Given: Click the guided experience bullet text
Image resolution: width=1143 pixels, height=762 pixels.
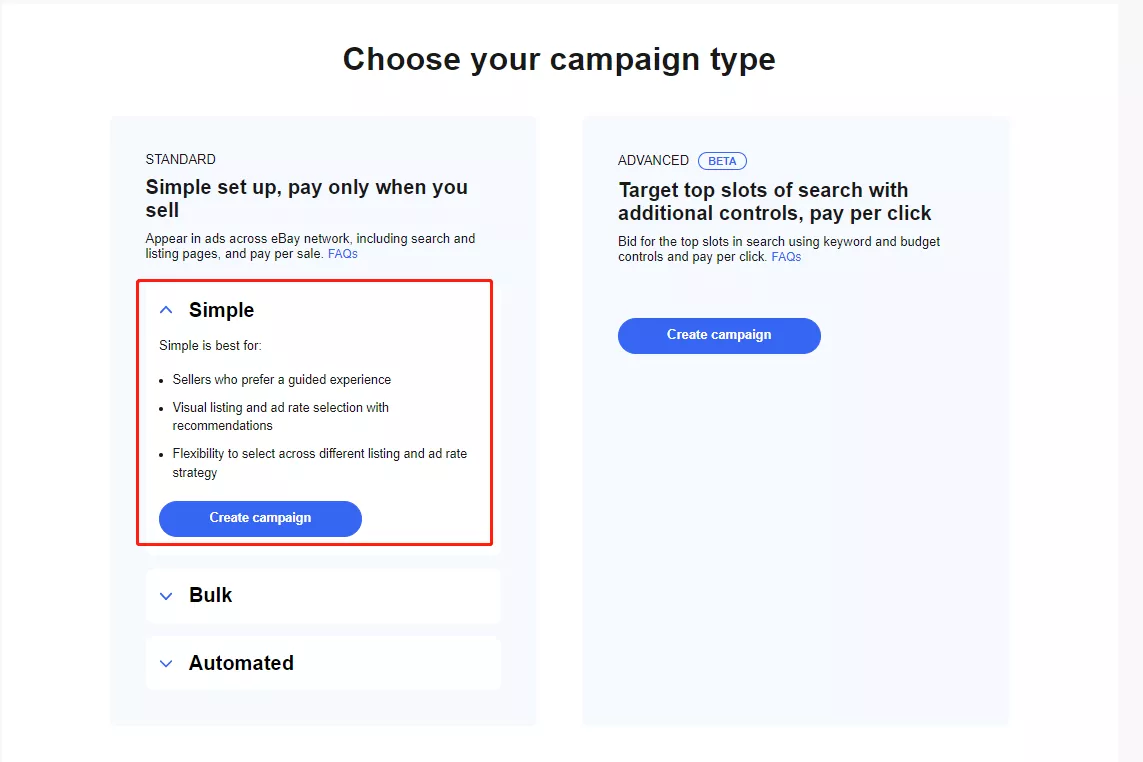Looking at the screenshot, I should pos(281,380).
